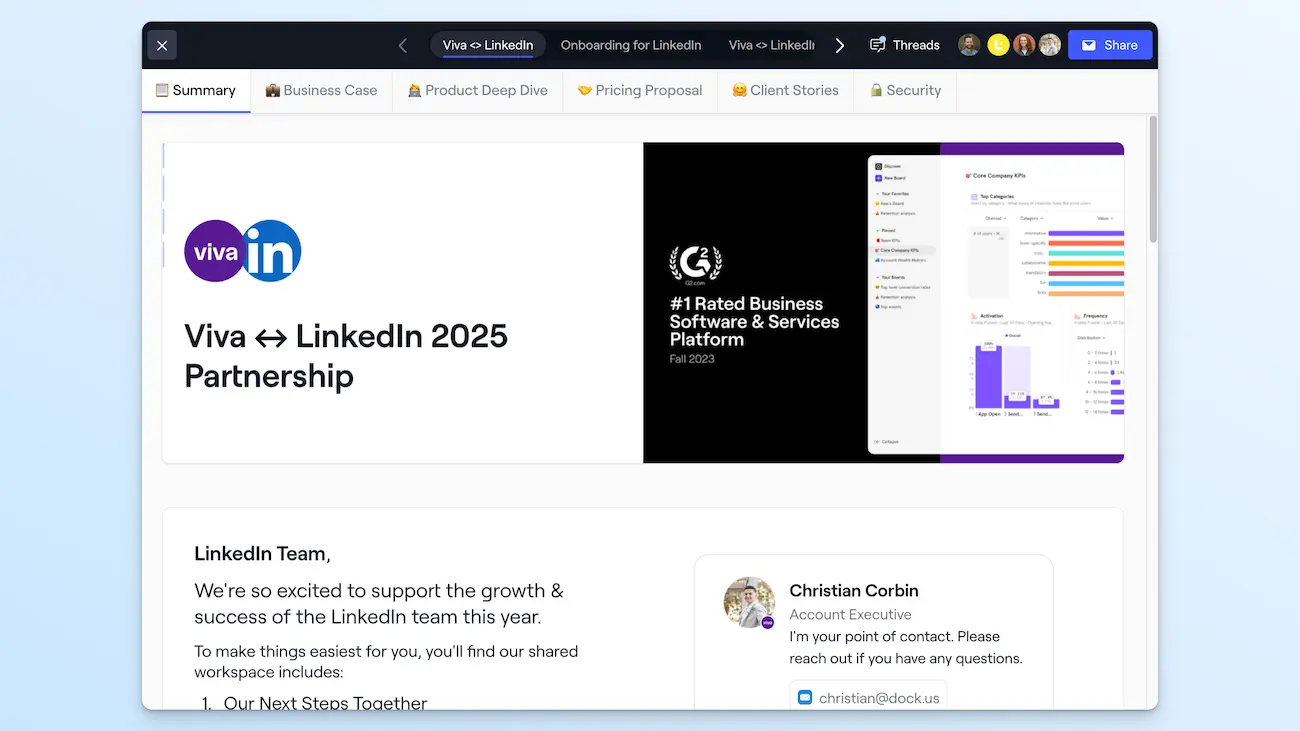Switch to the Security tab
This screenshot has width=1300, height=731.
coord(905,90)
